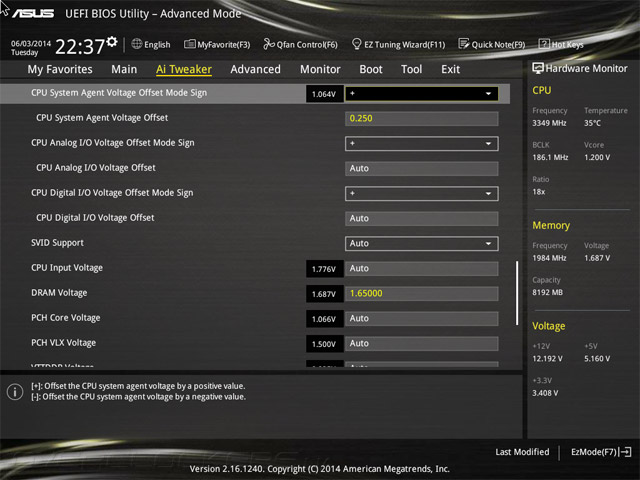Click the CPU System Agent Voltage Offset 0.250 field

pos(422,119)
